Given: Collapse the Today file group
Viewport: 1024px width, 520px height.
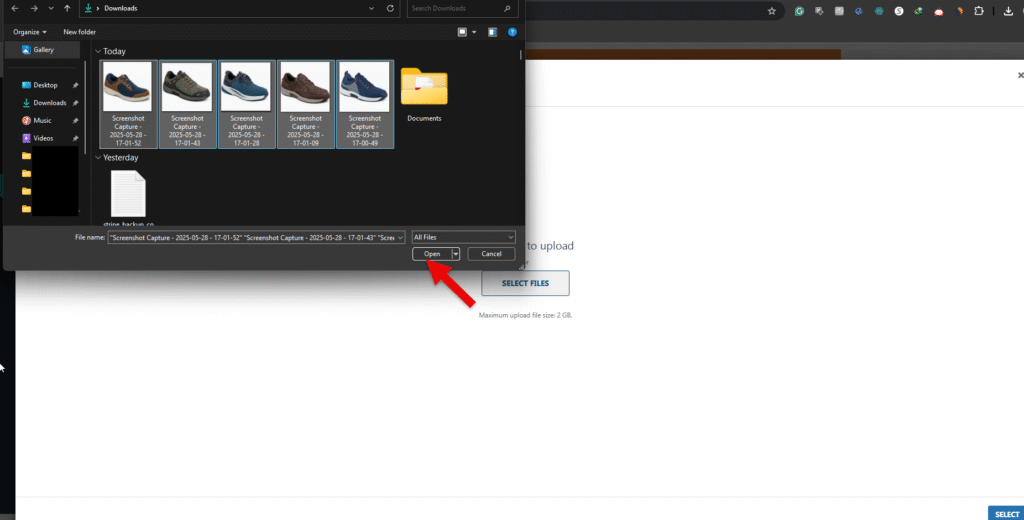Looking at the screenshot, I should coord(98,51).
